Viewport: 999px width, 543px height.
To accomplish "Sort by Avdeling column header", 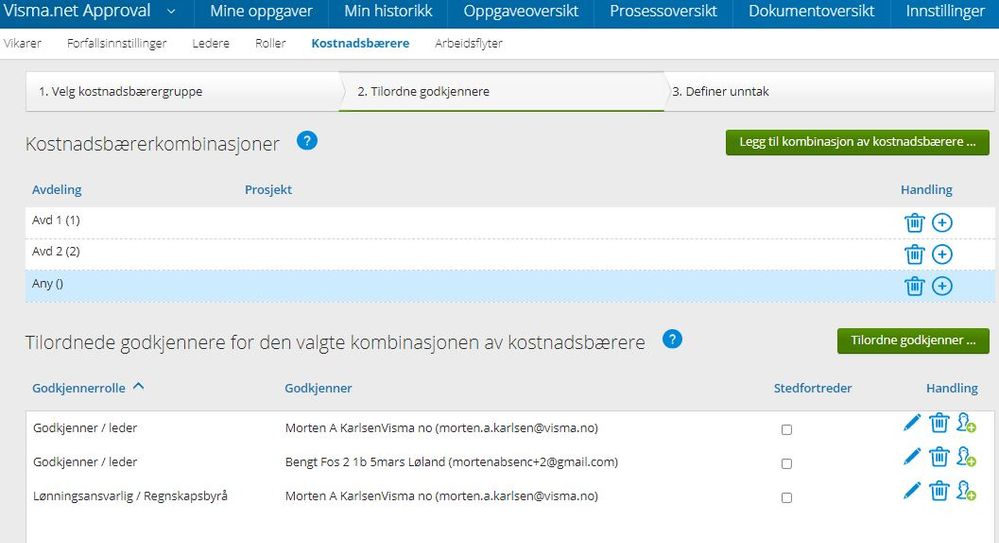I will tap(57, 189).
